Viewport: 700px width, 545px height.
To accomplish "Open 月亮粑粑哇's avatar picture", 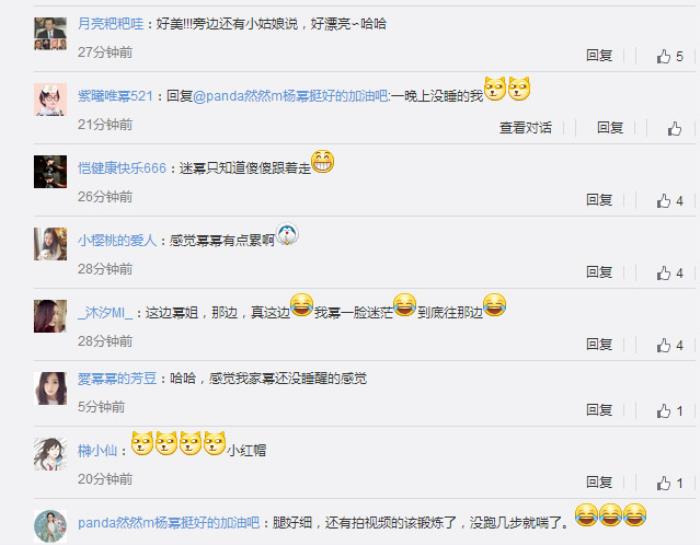I will pos(50,33).
